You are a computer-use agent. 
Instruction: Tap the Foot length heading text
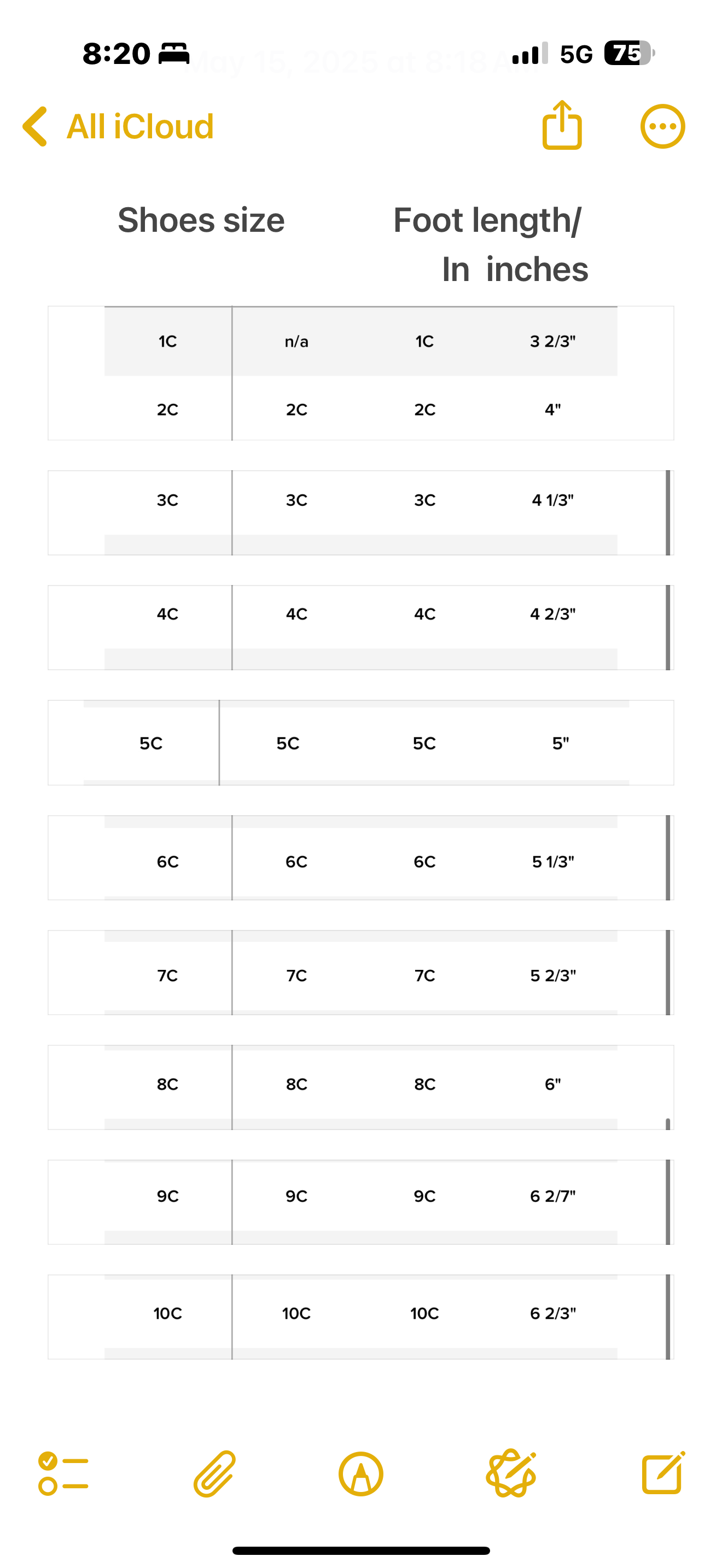coord(487,220)
